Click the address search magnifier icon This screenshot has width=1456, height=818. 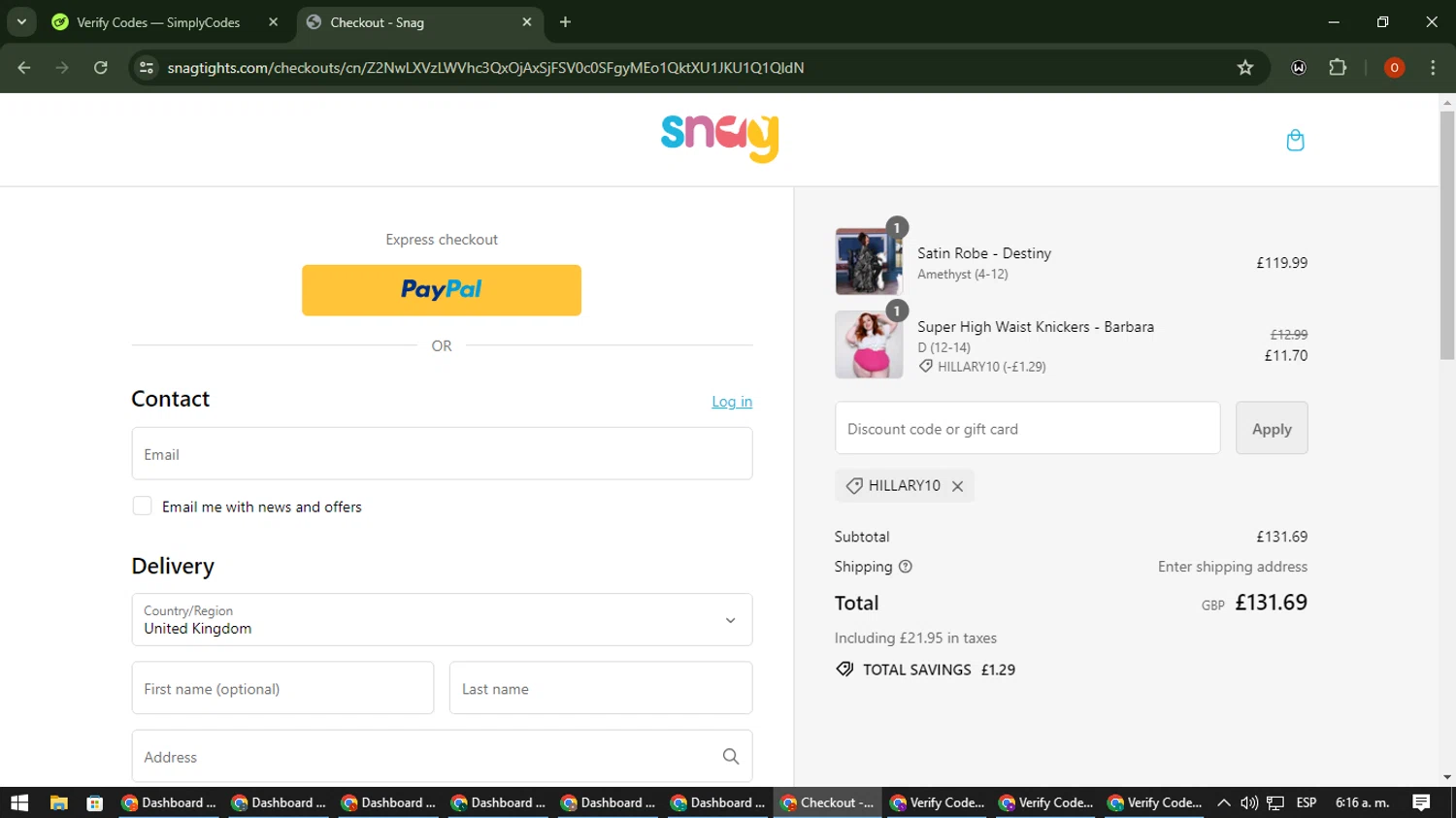click(730, 756)
